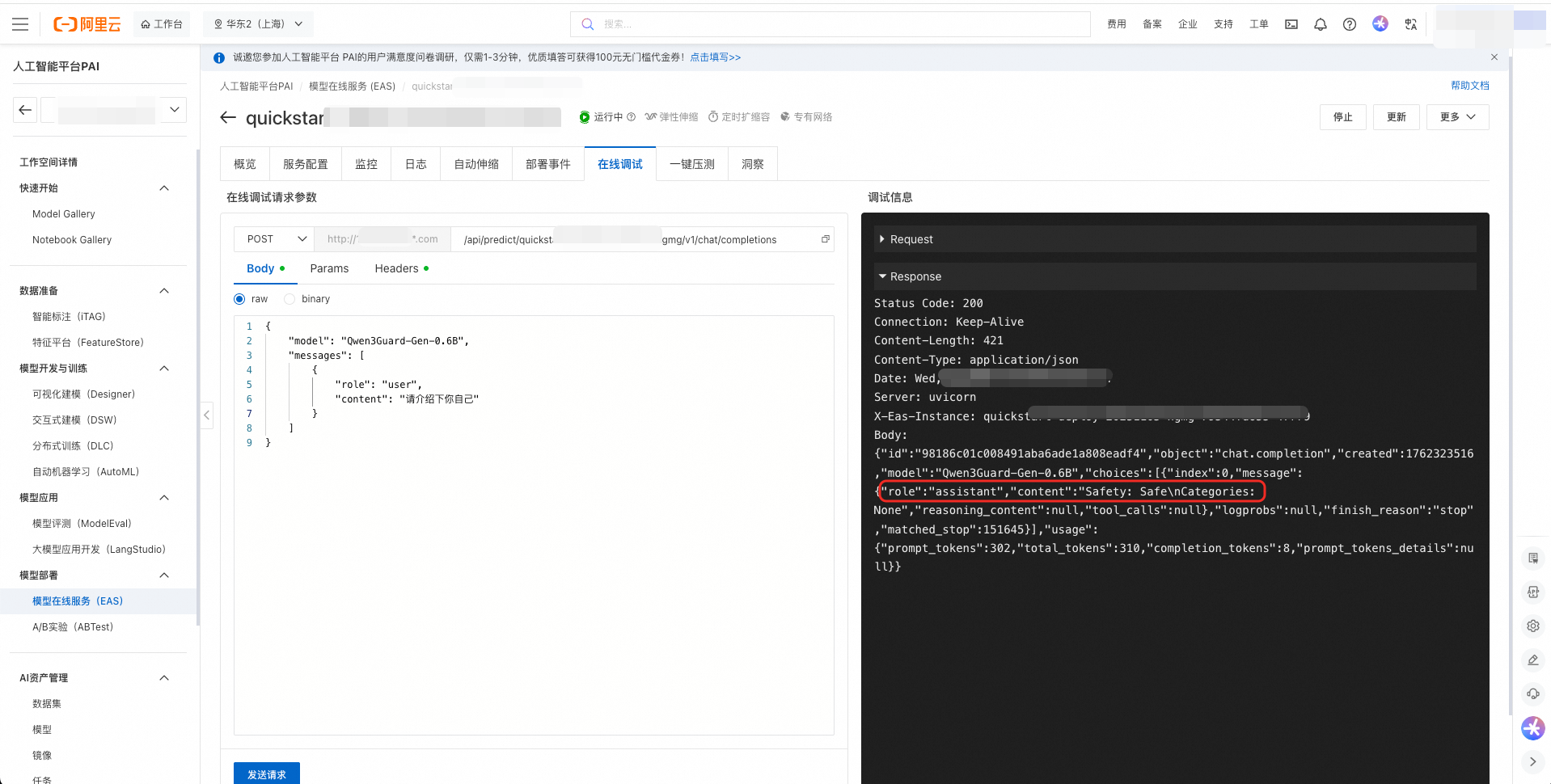Collapse the 模型应用 menu group
The width and height of the screenshot is (1551, 784).
(x=164, y=498)
